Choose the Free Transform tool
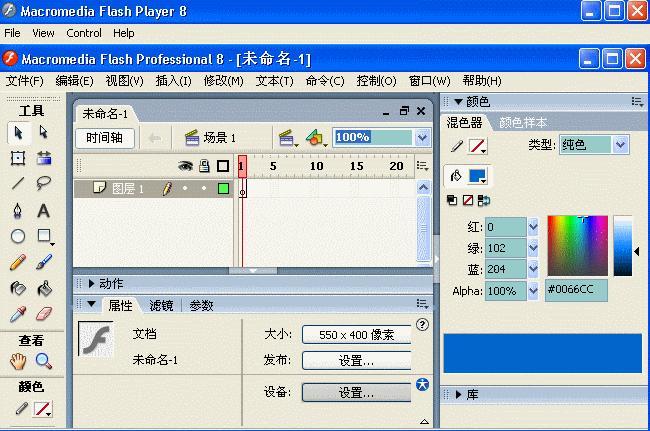This screenshot has height=431, width=650. (x=18, y=158)
